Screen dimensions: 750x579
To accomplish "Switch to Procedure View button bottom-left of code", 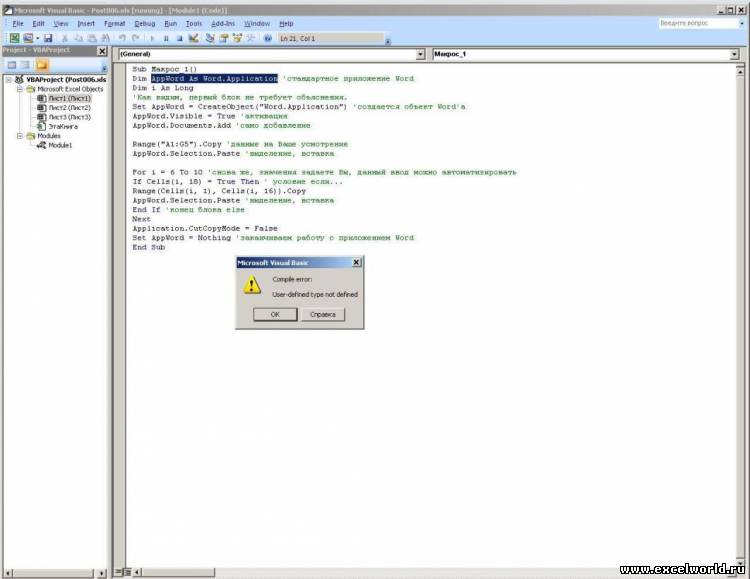I will (x=118, y=572).
